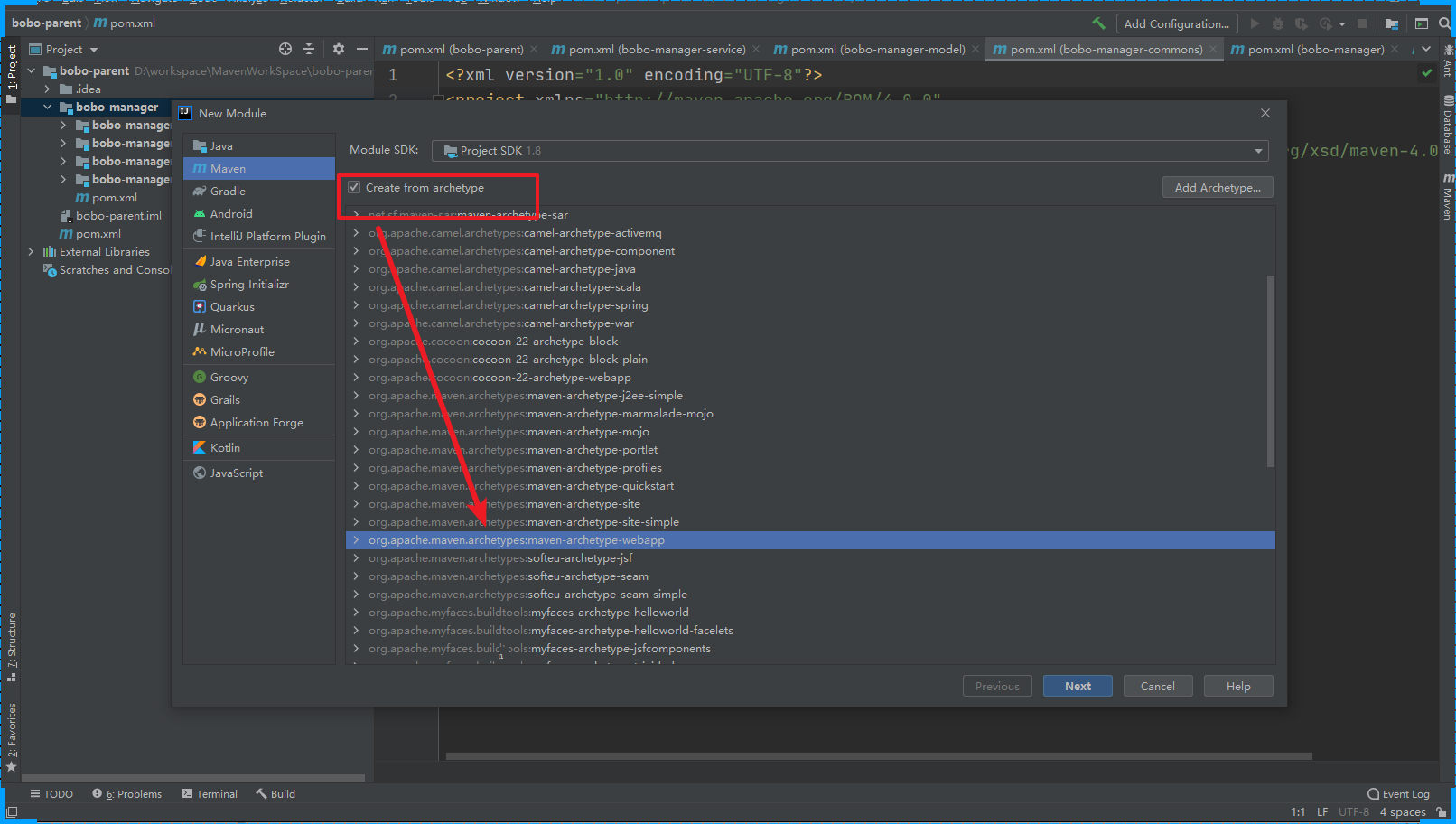Screen dimensions: 1456x824
Task: Expand camel-archetype-activemq entry
Action: coord(356,233)
